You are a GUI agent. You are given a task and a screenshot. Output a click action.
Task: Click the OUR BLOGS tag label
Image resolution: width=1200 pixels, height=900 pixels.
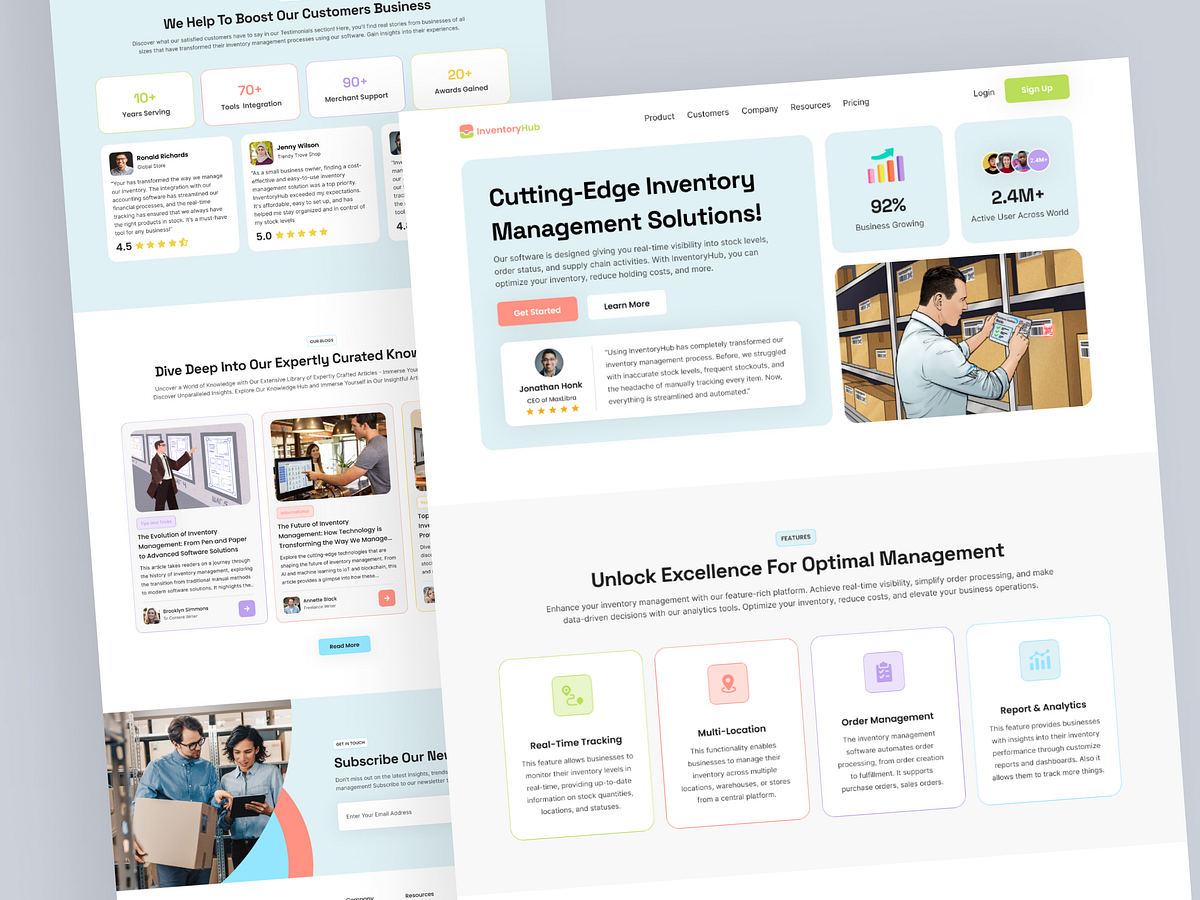tap(321, 341)
